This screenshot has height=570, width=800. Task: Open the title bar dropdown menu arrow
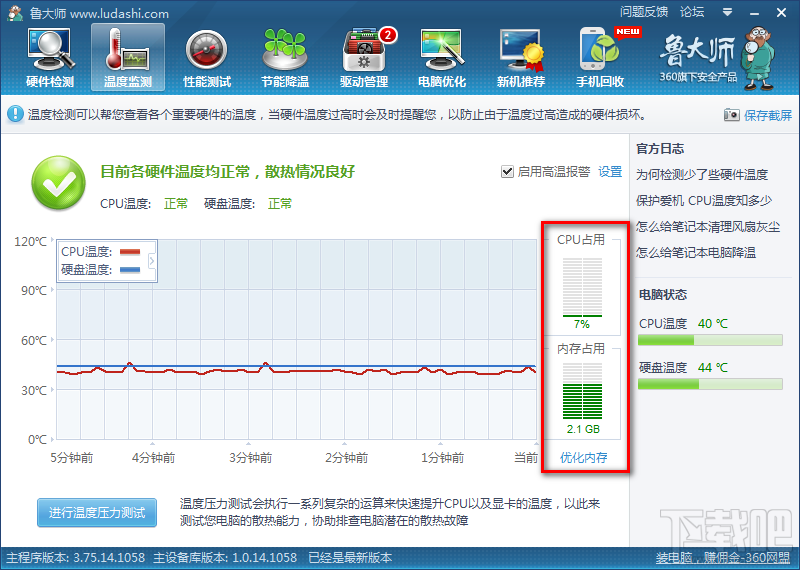pos(728,12)
